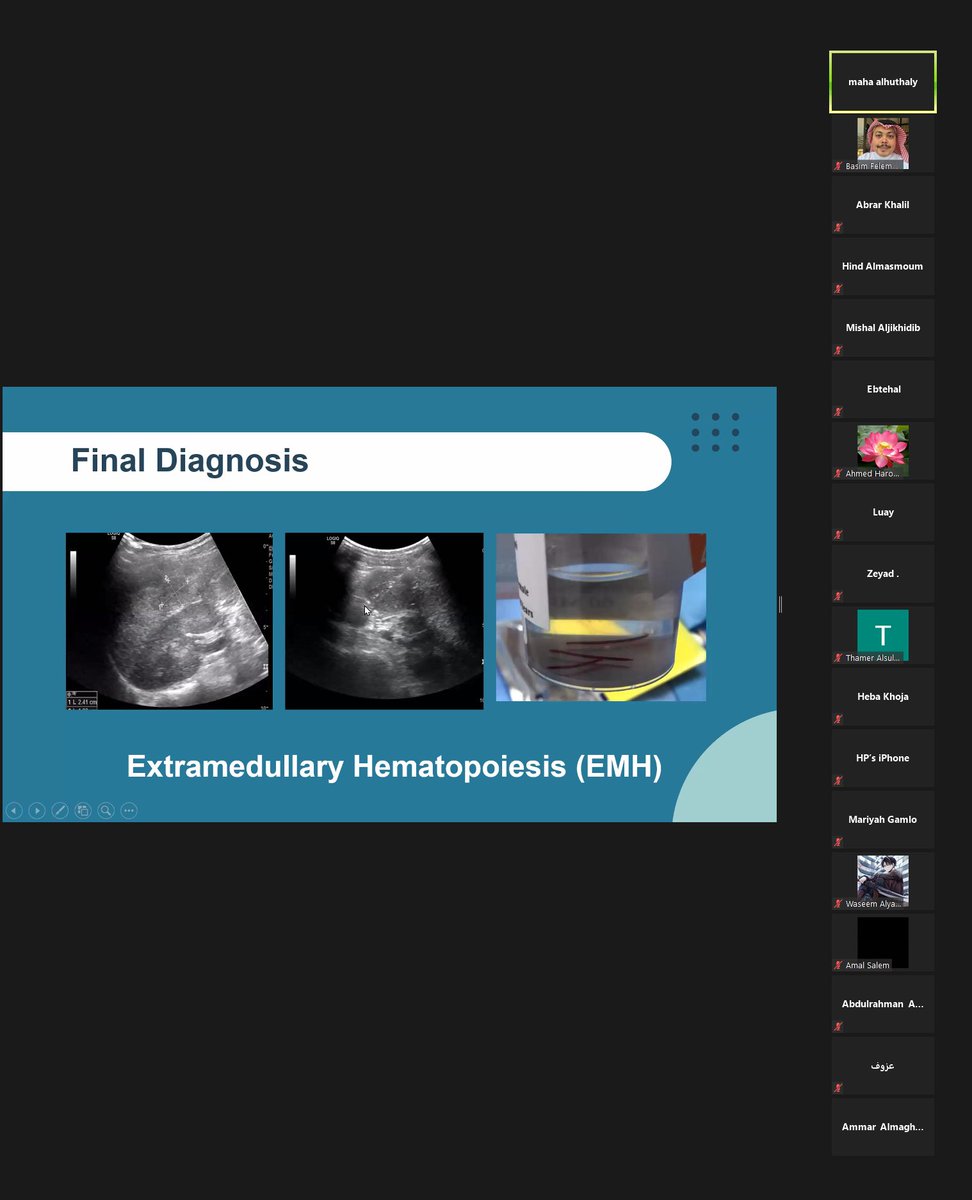Click HP's iPhone participant tile

tap(883, 758)
